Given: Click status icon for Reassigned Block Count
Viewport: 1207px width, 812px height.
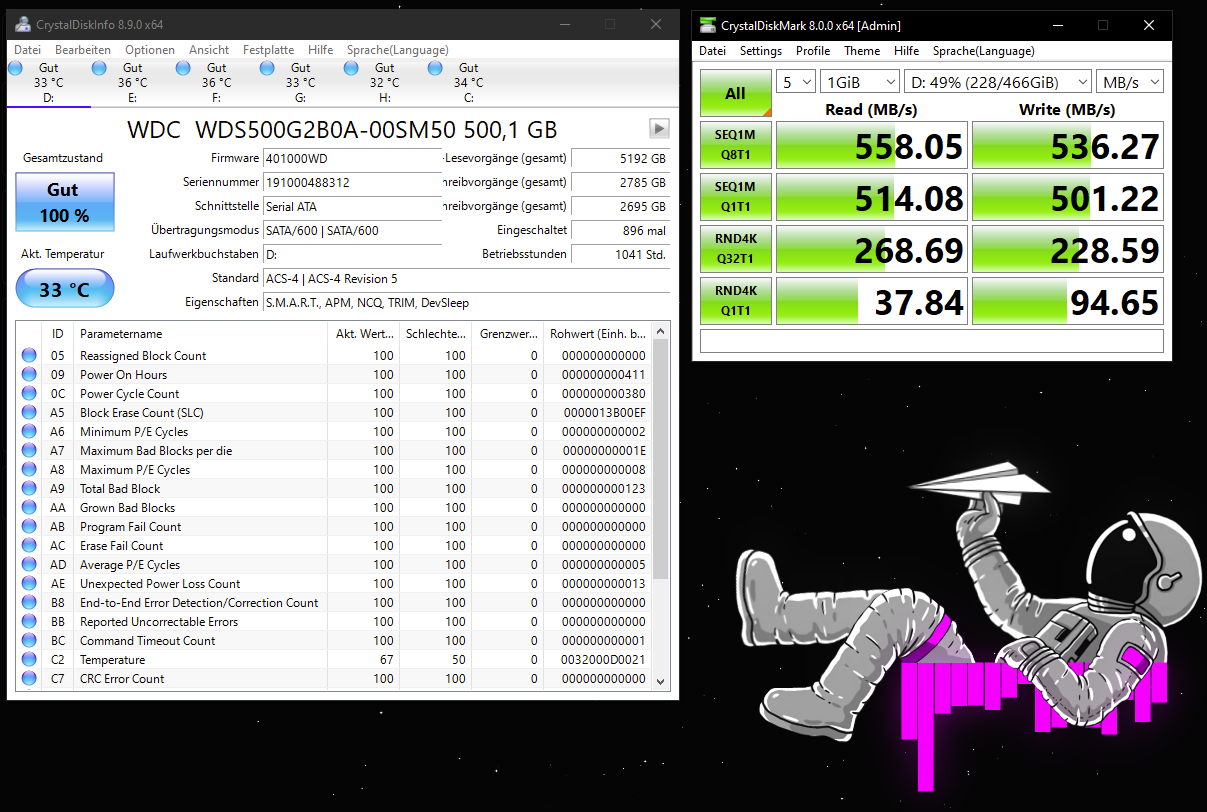Looking at the screenshot, I should pos(29,356).
